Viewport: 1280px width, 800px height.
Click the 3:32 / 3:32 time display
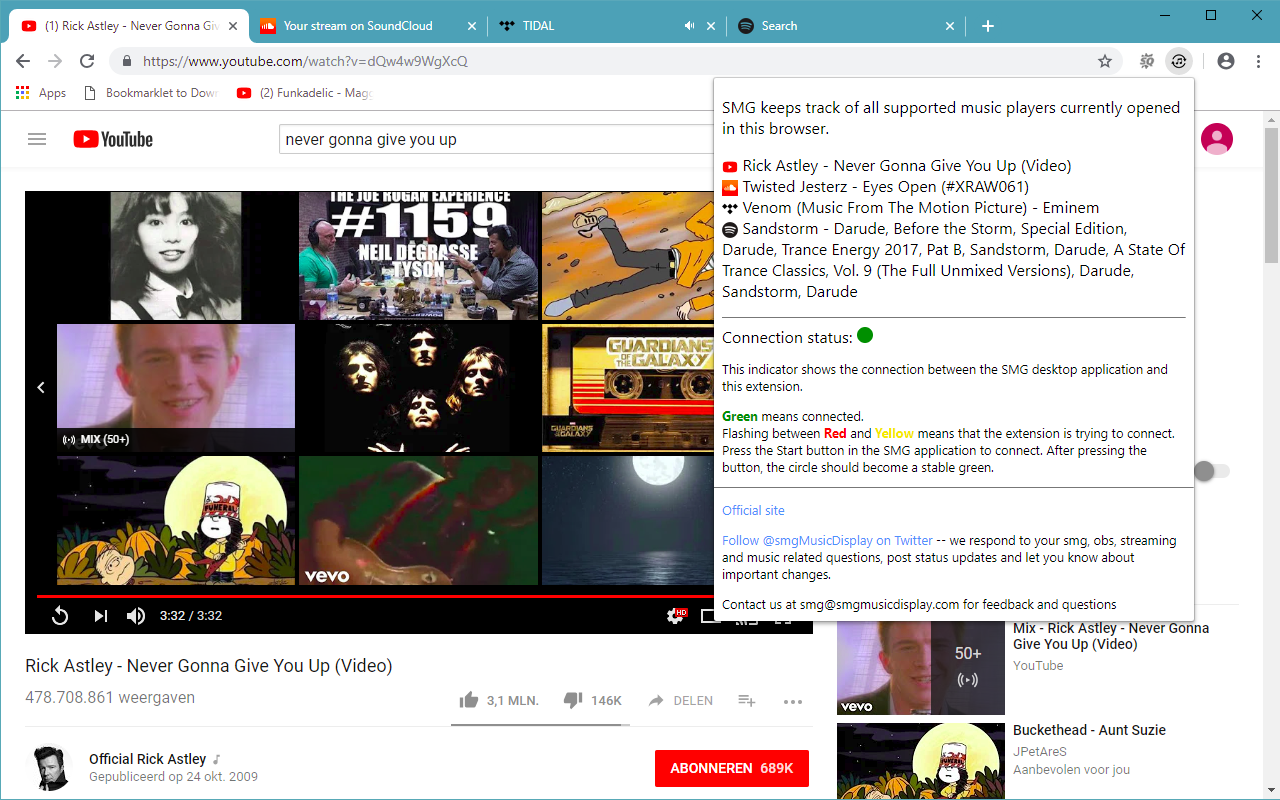pos(191,616)
